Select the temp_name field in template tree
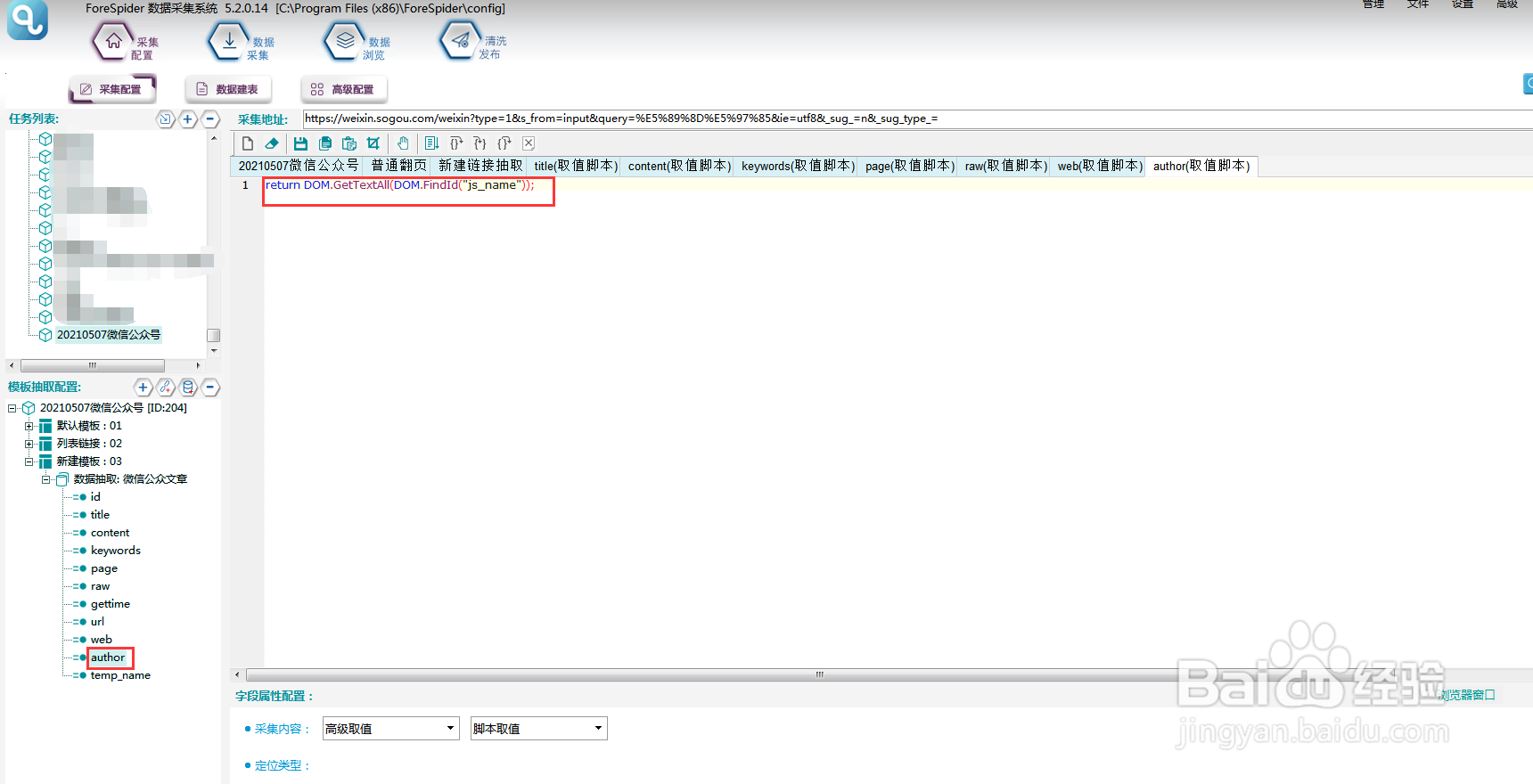Image resolution: width=1533 pixels, height=784 pixels. (x=120, y=675)
